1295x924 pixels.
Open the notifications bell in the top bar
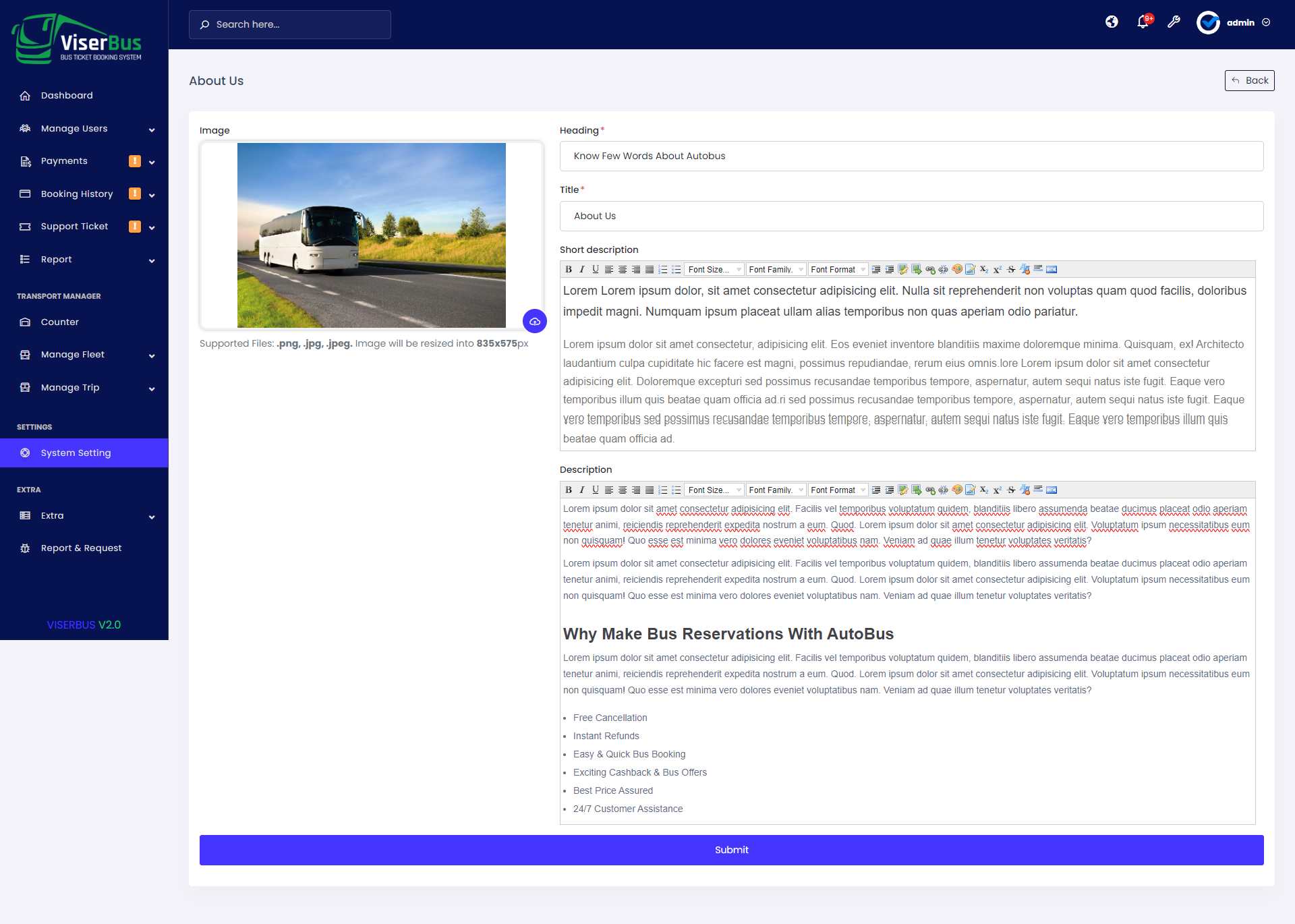(1143, 22)
